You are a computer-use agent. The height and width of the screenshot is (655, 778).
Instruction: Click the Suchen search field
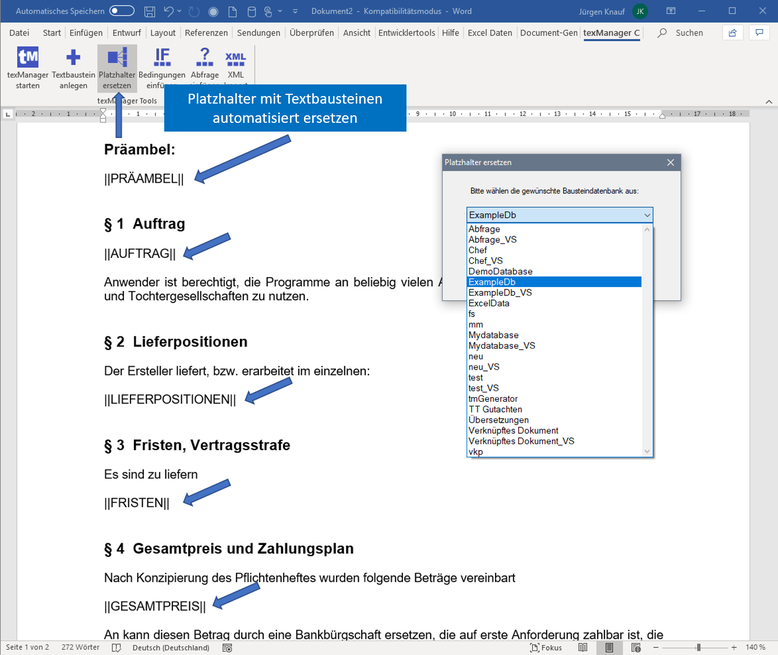(x=689, y=33)
